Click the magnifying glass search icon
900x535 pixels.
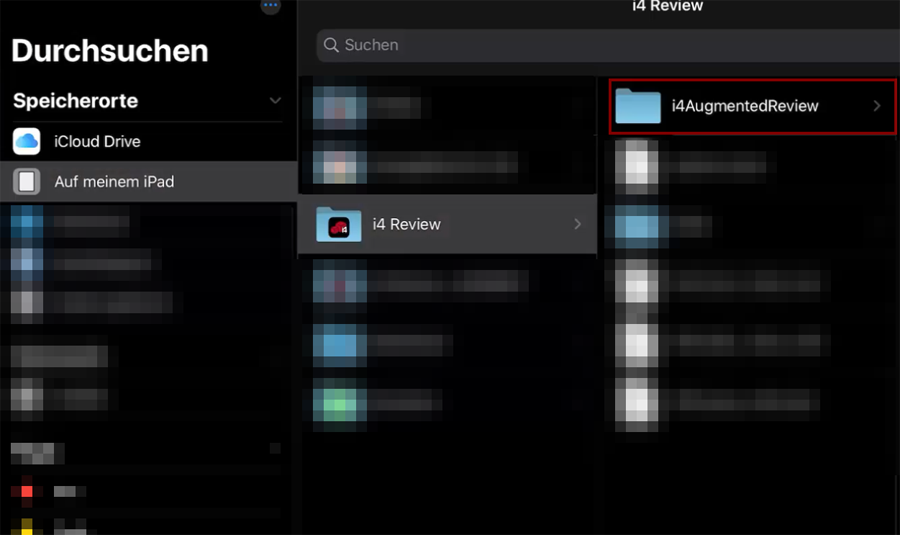pos(331,45)
